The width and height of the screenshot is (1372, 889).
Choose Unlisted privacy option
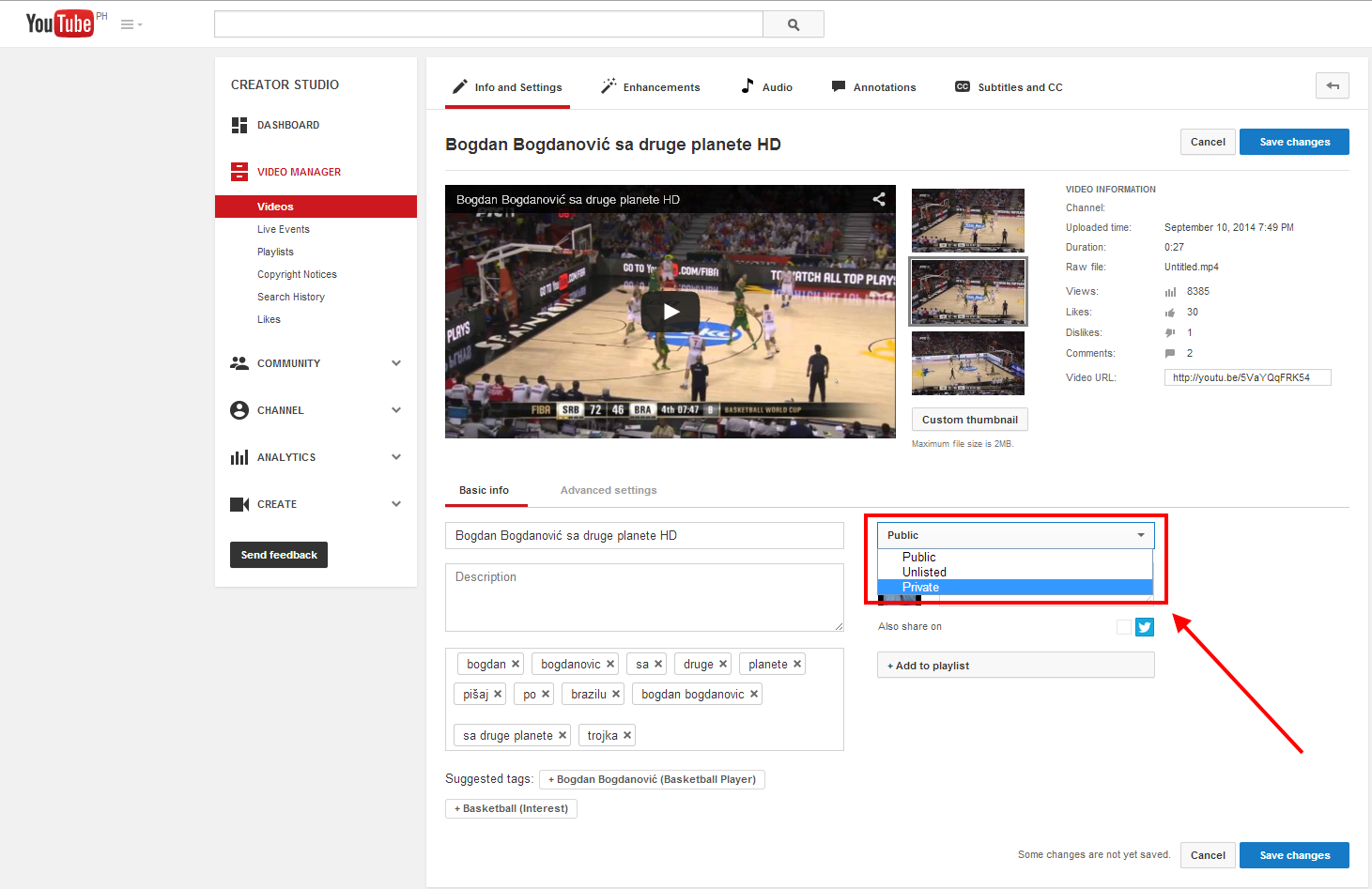point(1015,572)
